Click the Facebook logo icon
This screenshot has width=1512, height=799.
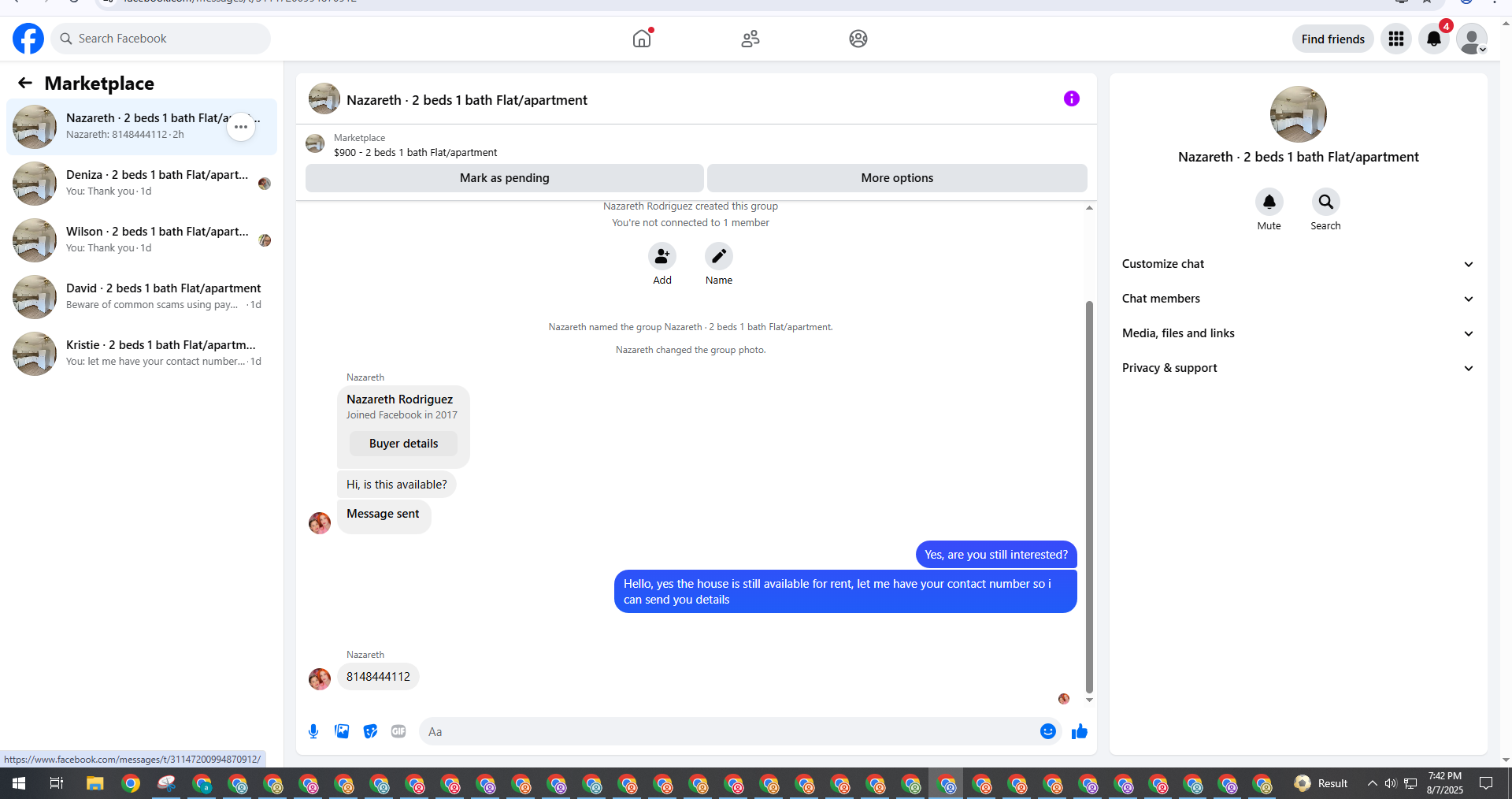point(28,39)
